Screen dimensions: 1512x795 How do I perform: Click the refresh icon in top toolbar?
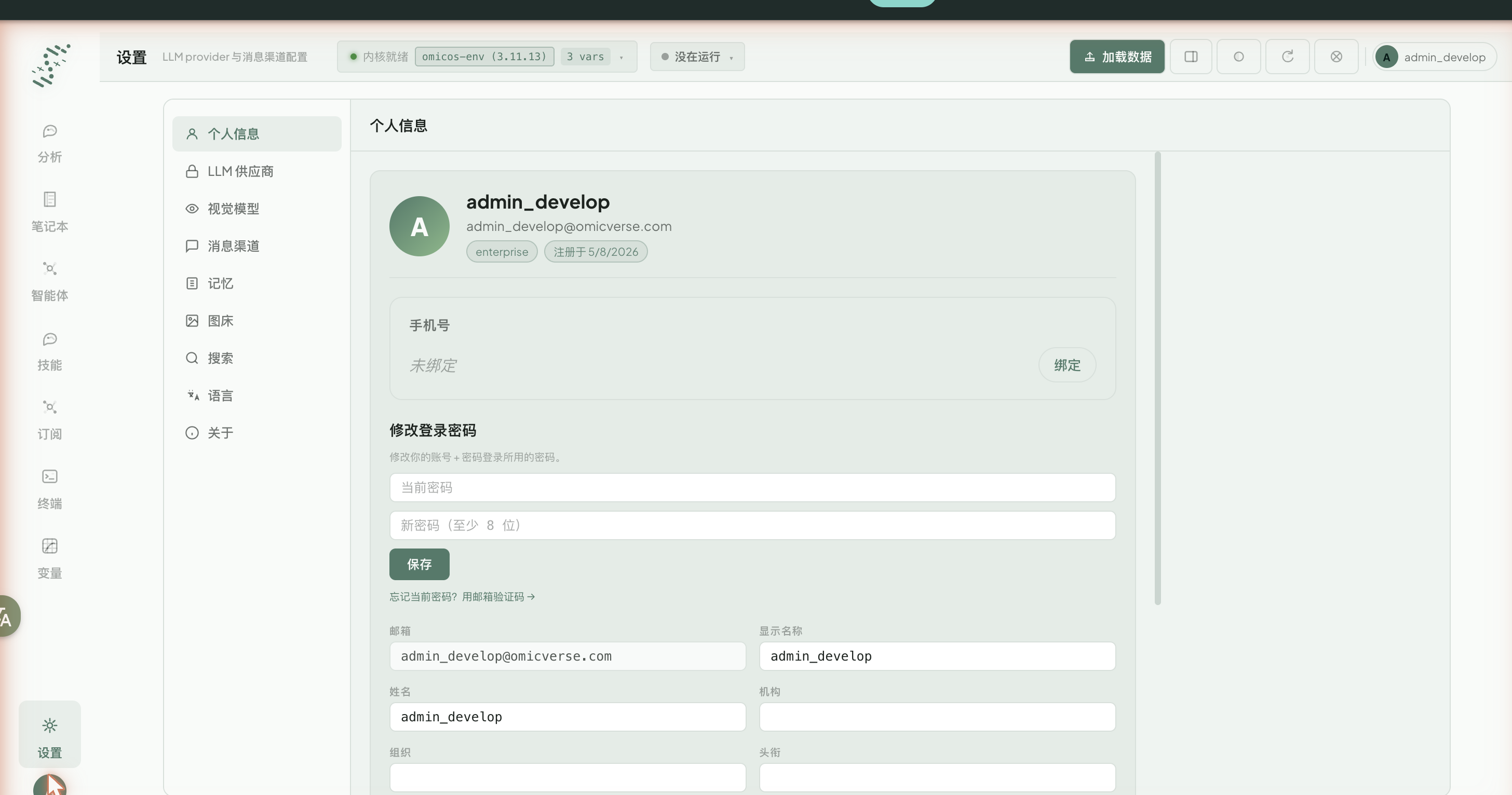click(x=1287, y=57)
